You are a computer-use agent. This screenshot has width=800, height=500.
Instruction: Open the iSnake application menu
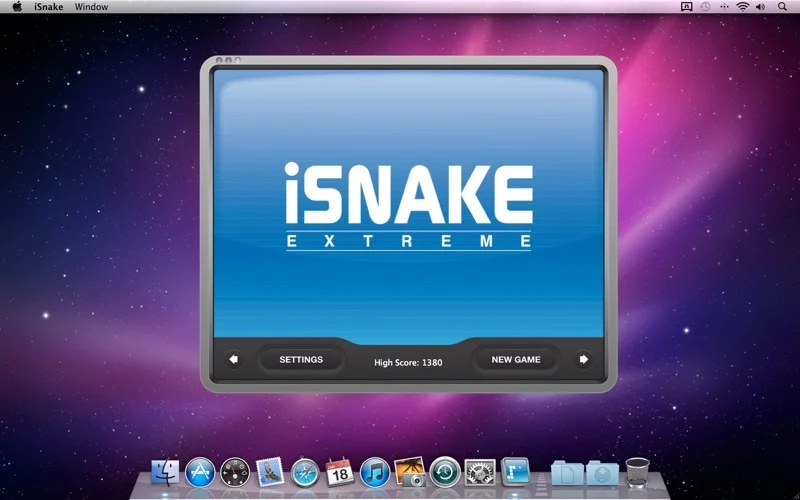tap(48, 7)
